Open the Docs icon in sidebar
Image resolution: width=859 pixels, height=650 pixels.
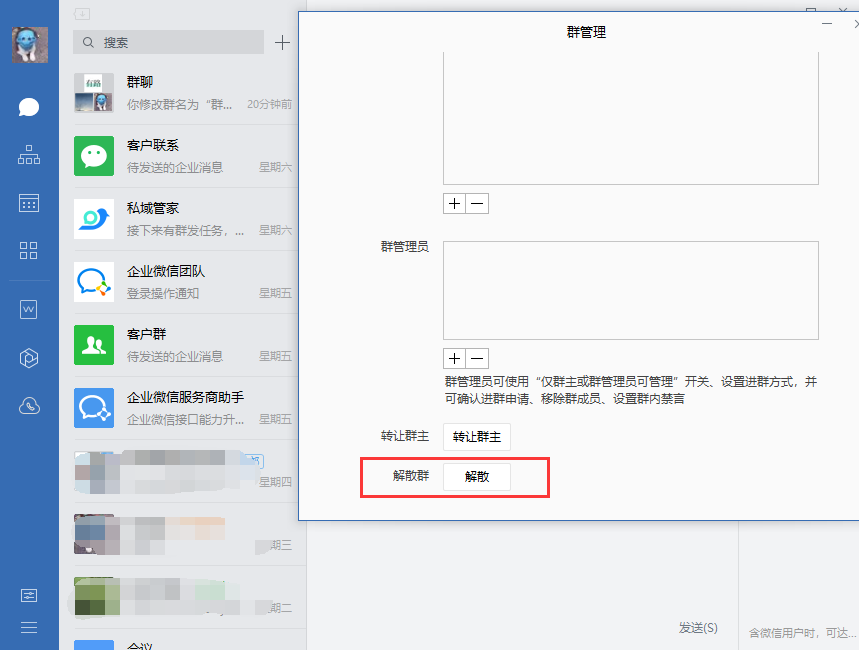29,310
